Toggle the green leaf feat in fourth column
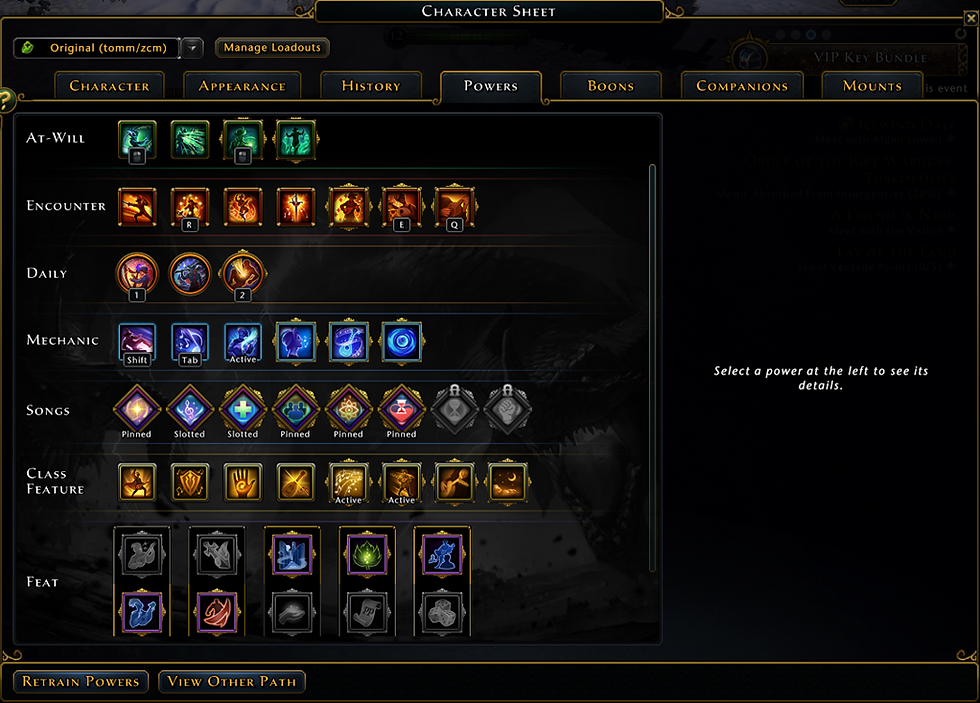980x703 pixels. (x=367, y=555)
